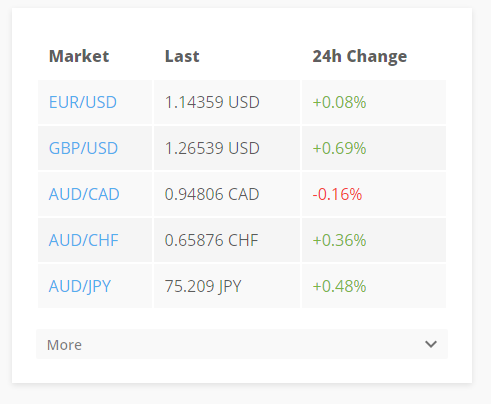Screen dimensions: 491x404
Task: Open the AUD/CAD market link
Action: point(84,194)
